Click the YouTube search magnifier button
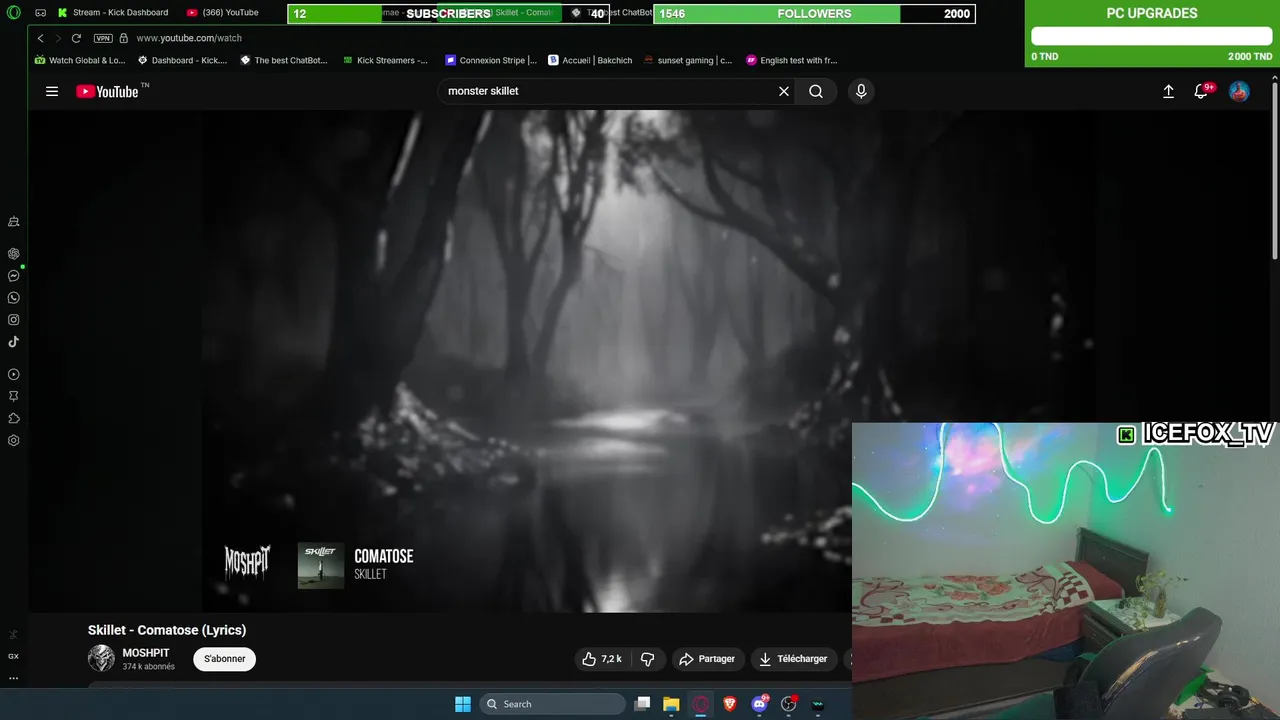This screenshot has height=720, width=1280. [816, 91]
